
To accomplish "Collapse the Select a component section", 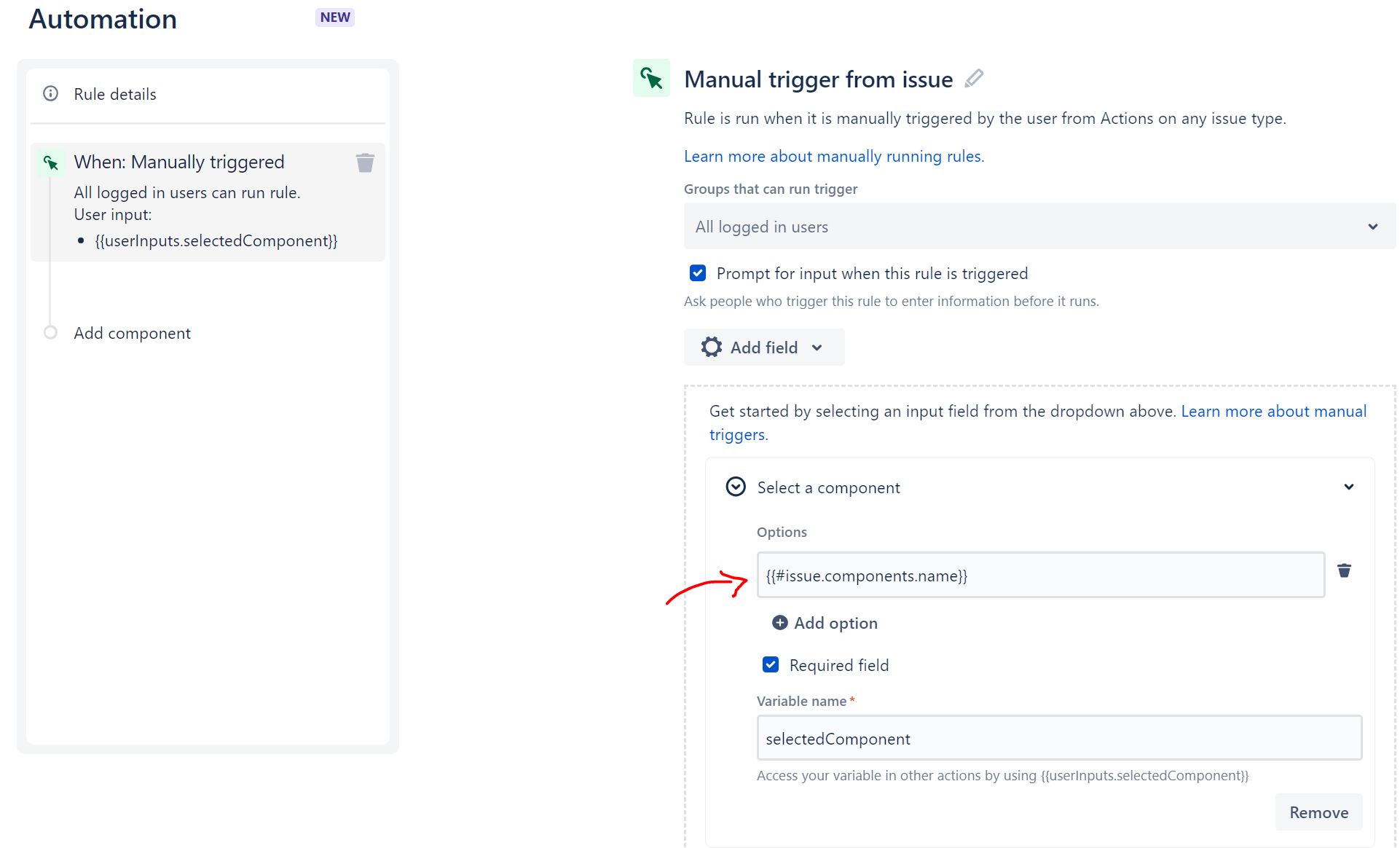I will 1348,487.
